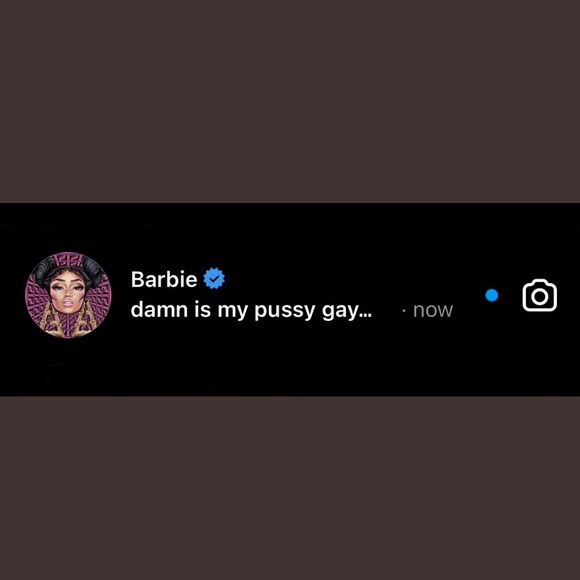Viewport: 580px width, 580px height.
Task: Open the truncated message ending in ellipsis
Action: click(x=251, y=310)
